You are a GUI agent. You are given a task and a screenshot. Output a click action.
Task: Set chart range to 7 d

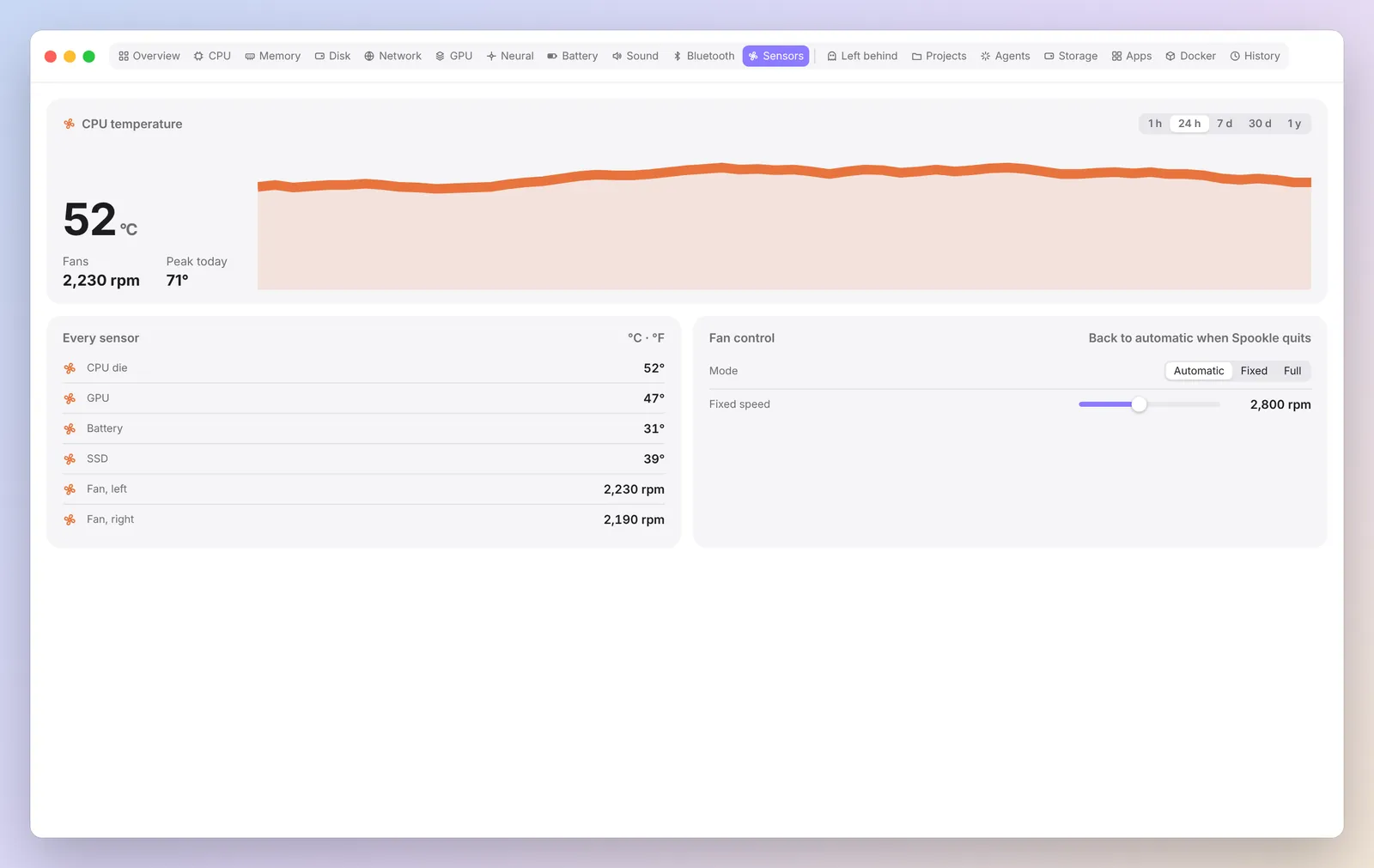coord(1225,124)
